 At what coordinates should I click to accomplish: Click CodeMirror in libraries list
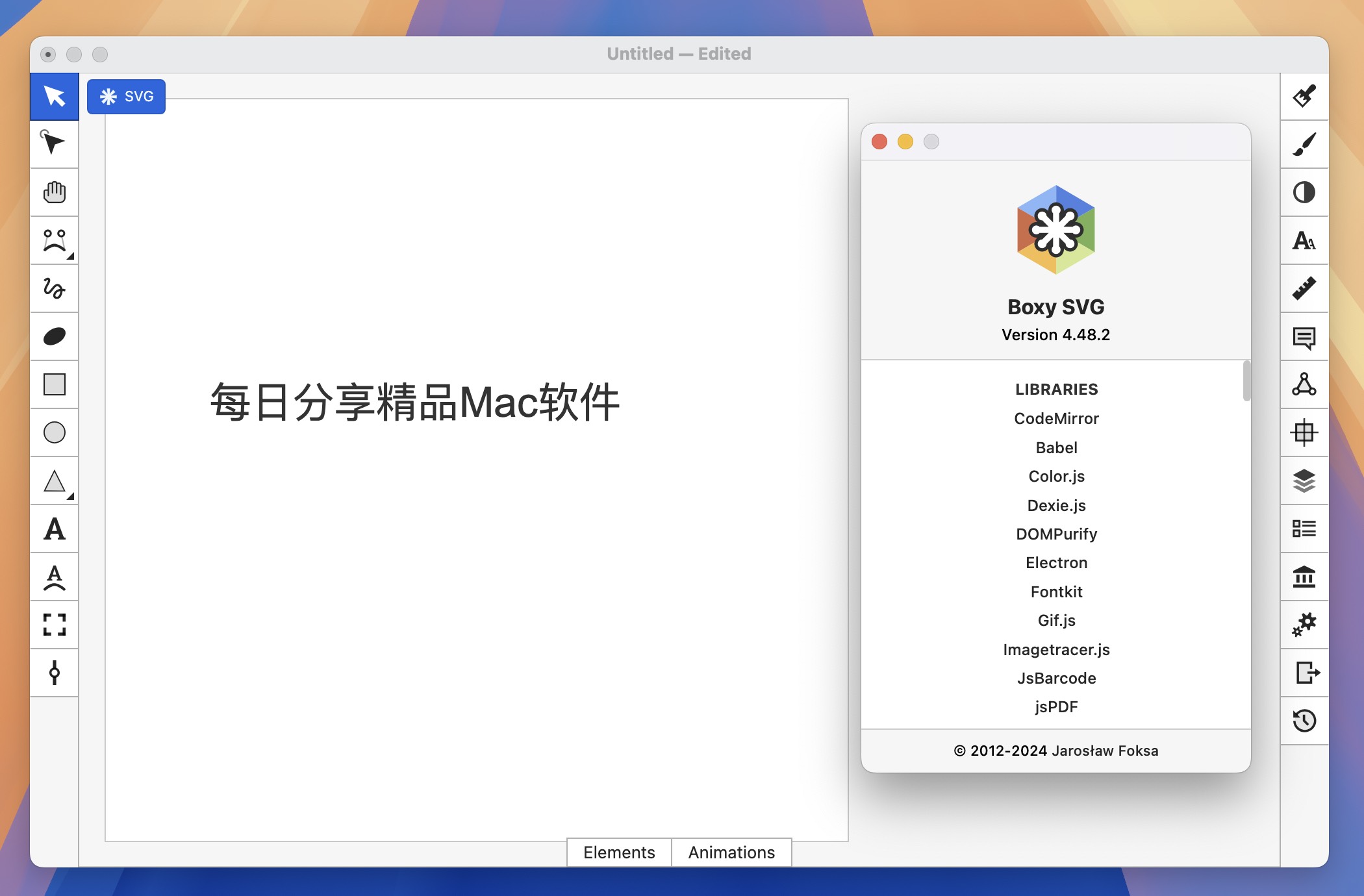1056,419
